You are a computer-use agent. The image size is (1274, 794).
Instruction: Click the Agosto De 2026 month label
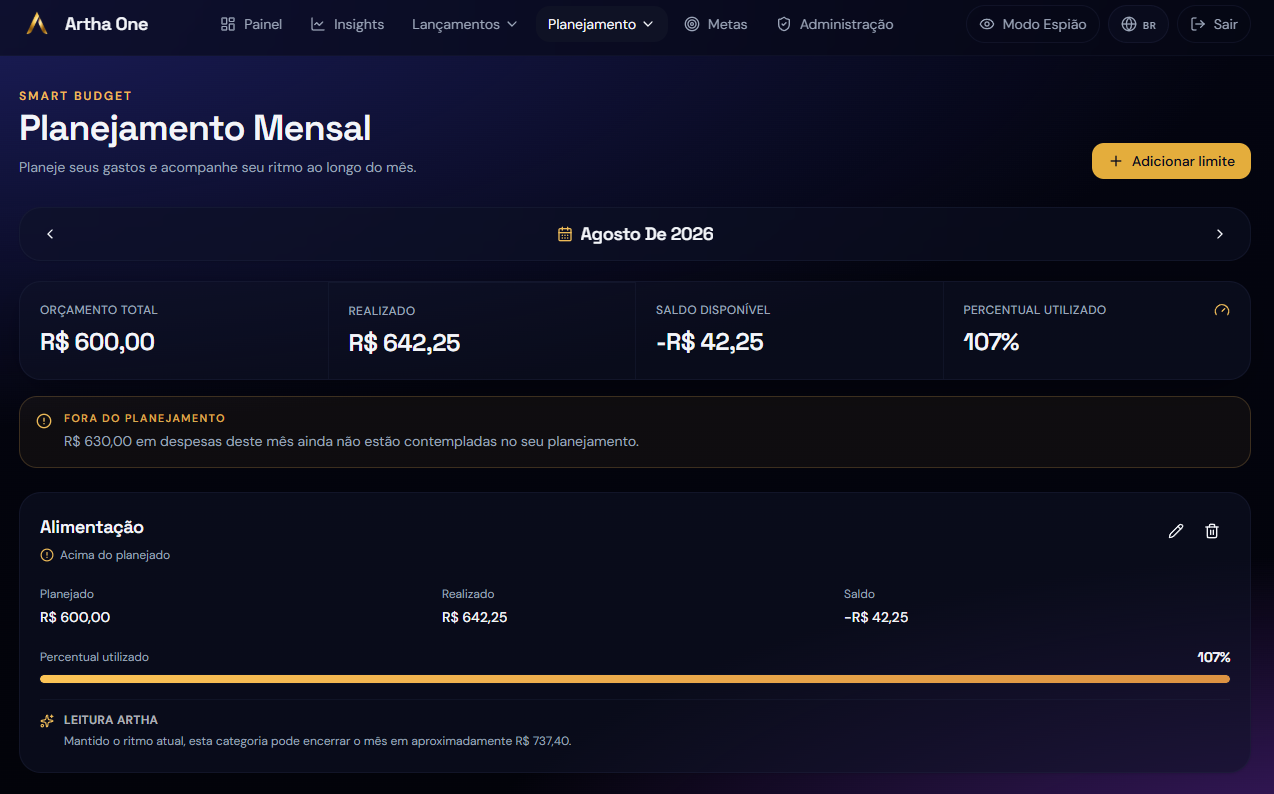pyautogui.click(x=647, y=234)
